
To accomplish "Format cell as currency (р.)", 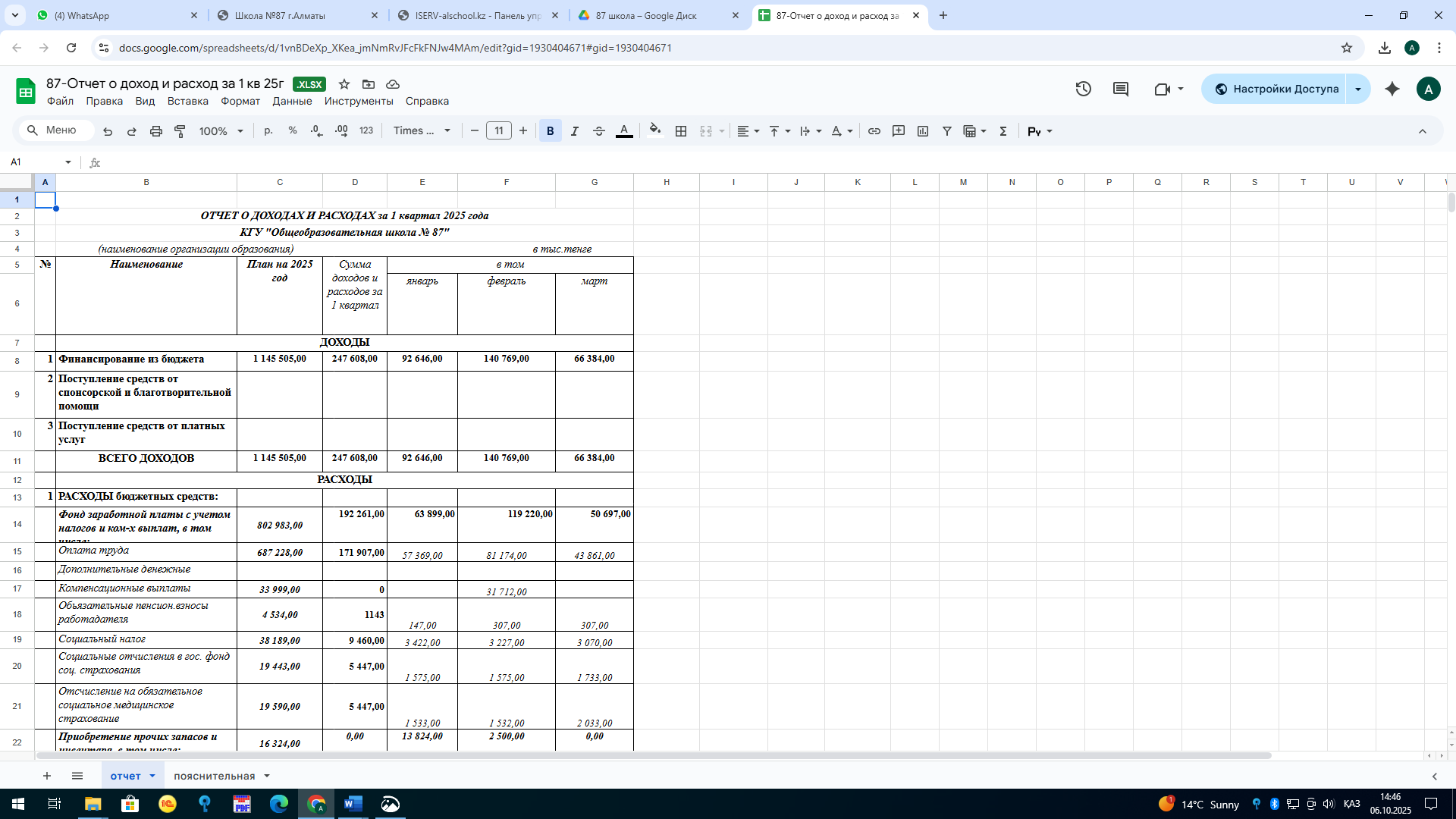I will pos(268,131).
